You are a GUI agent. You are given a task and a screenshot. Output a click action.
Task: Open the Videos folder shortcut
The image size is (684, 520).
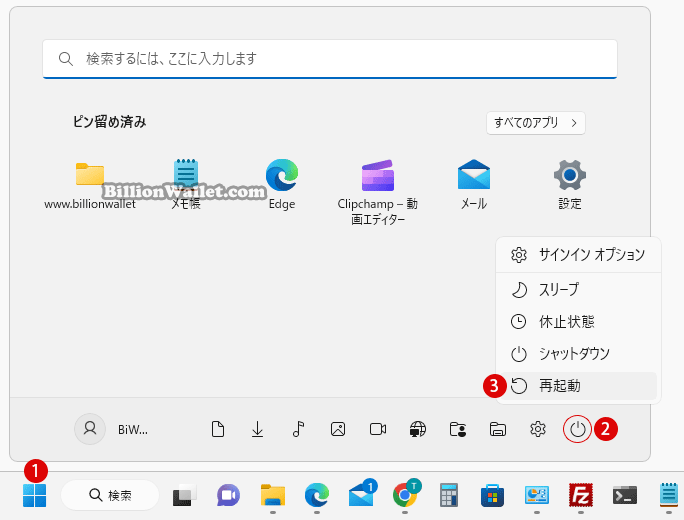click(378, 429)
